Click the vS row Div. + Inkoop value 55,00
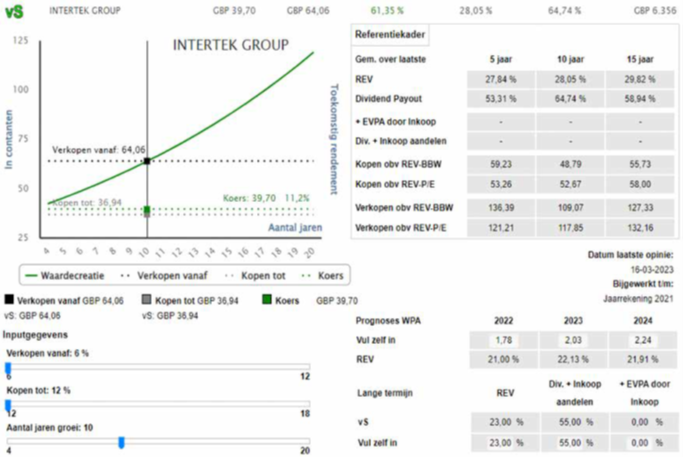Image resolution: width=683 pixels, height=457 pixels. 570,422
